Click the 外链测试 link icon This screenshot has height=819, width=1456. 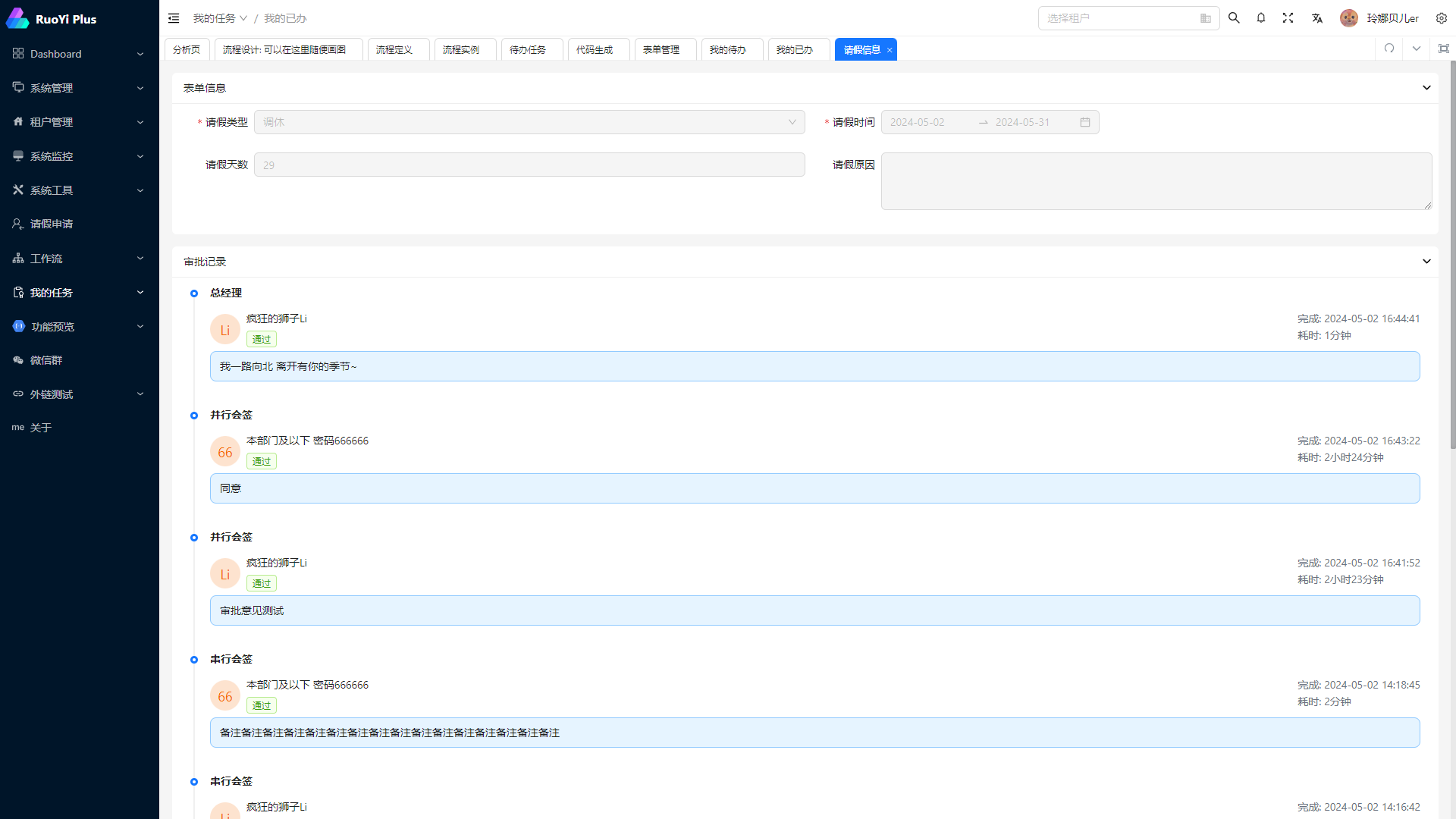point(18,394)
